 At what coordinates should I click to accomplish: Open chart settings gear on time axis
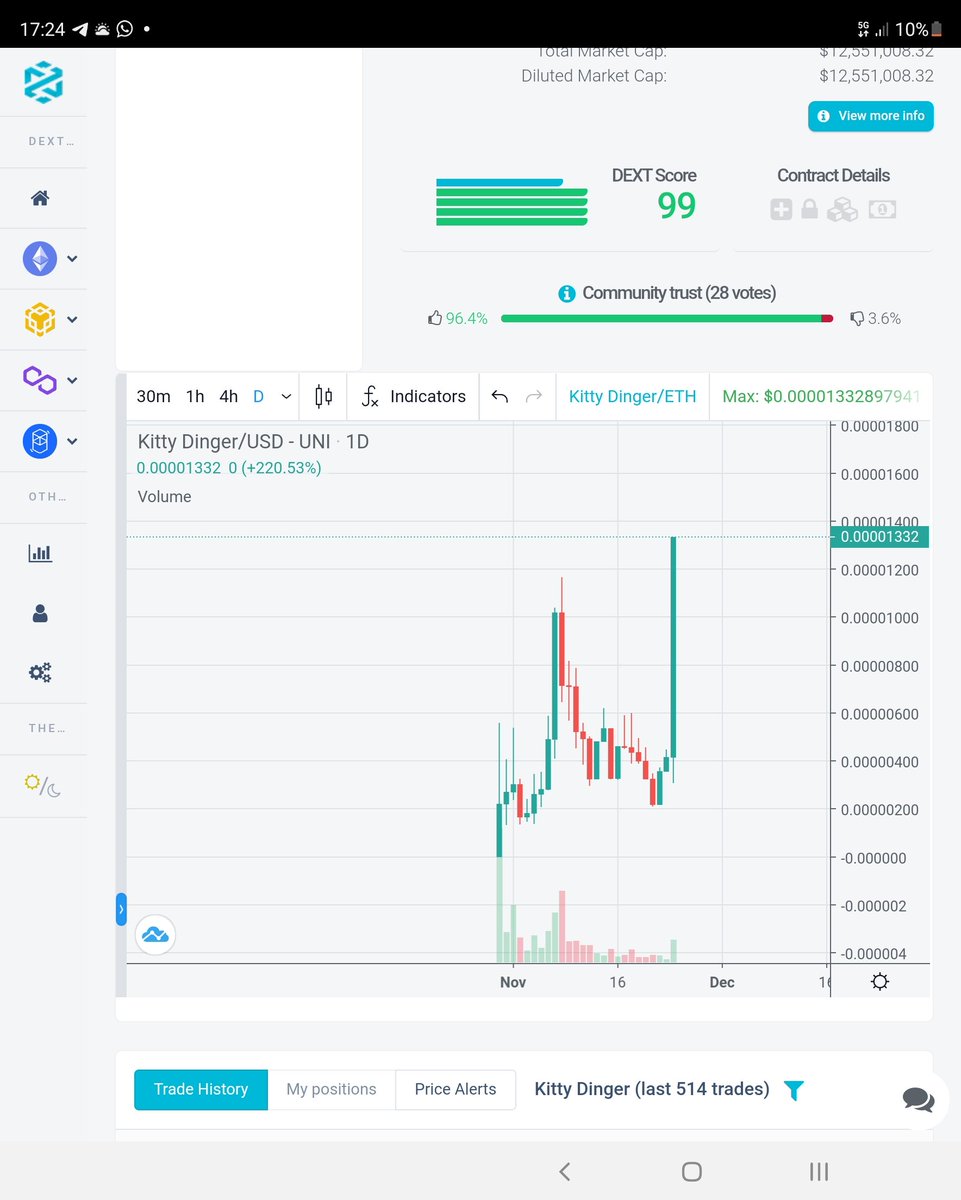click(x=880, y=981)
